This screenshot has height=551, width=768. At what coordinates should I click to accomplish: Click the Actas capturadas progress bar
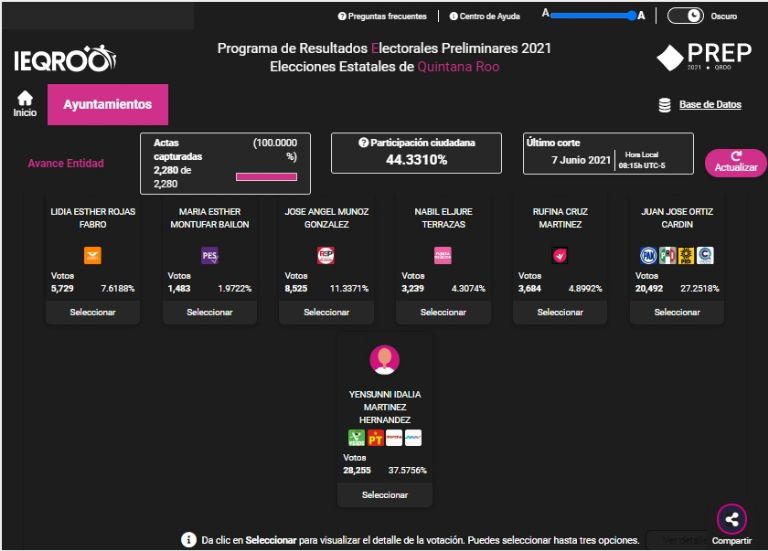click(x=266, y=177)
